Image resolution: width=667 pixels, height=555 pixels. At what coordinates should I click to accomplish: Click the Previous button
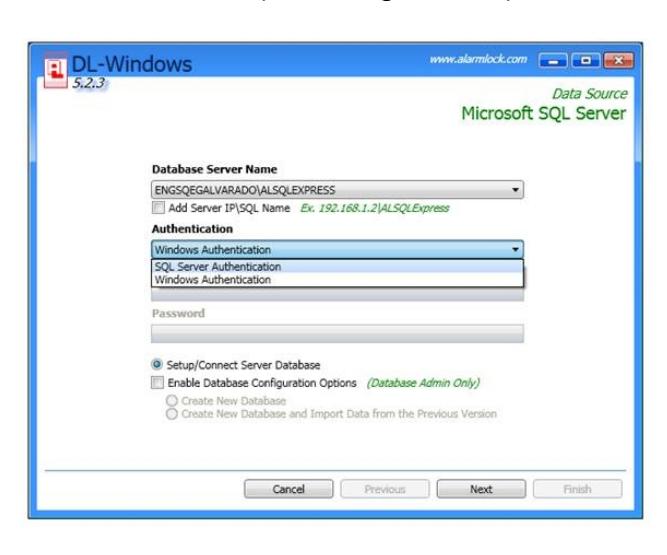(x=385, y=489)
